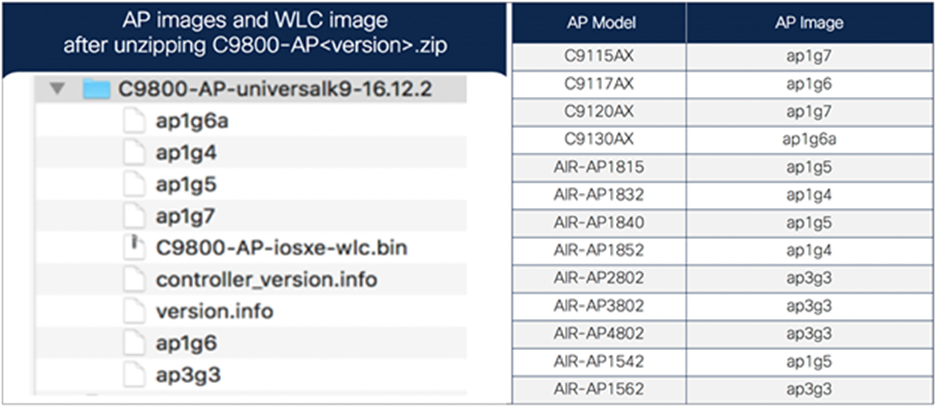Screen dimensions: 936x407
Task: Click the ap3g3 image cell in AIR-AP2802 row
Action: [809, 278]
